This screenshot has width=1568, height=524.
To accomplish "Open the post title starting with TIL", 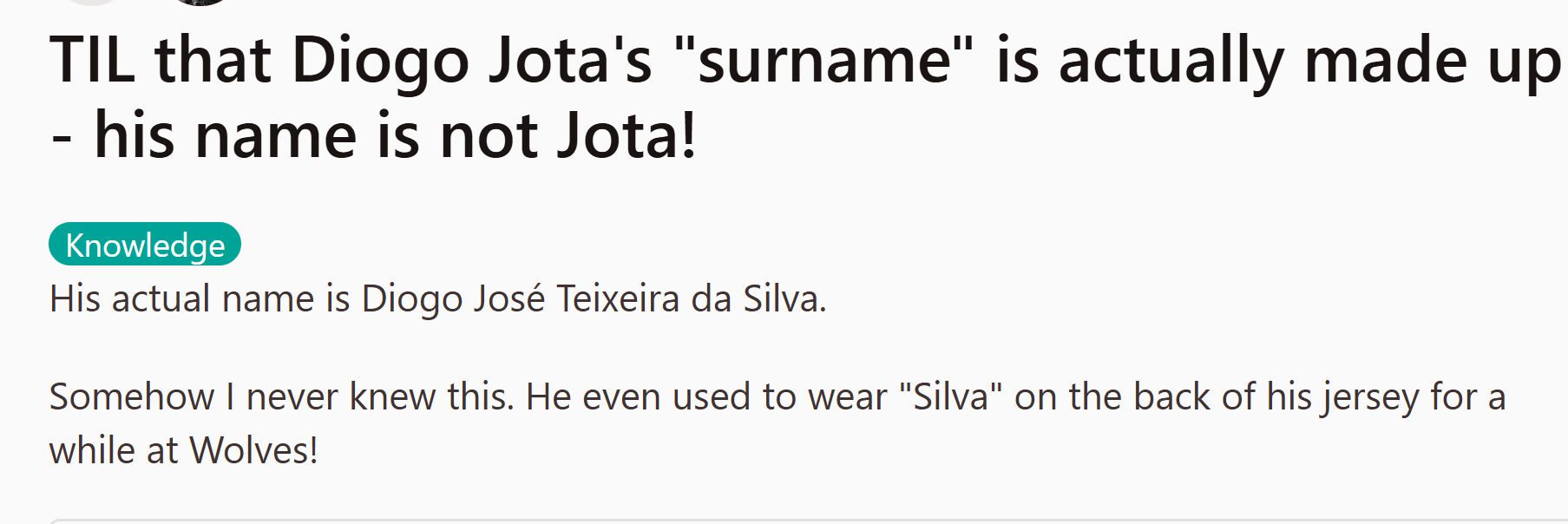I will pyautogui.click(x=804, y=98).
